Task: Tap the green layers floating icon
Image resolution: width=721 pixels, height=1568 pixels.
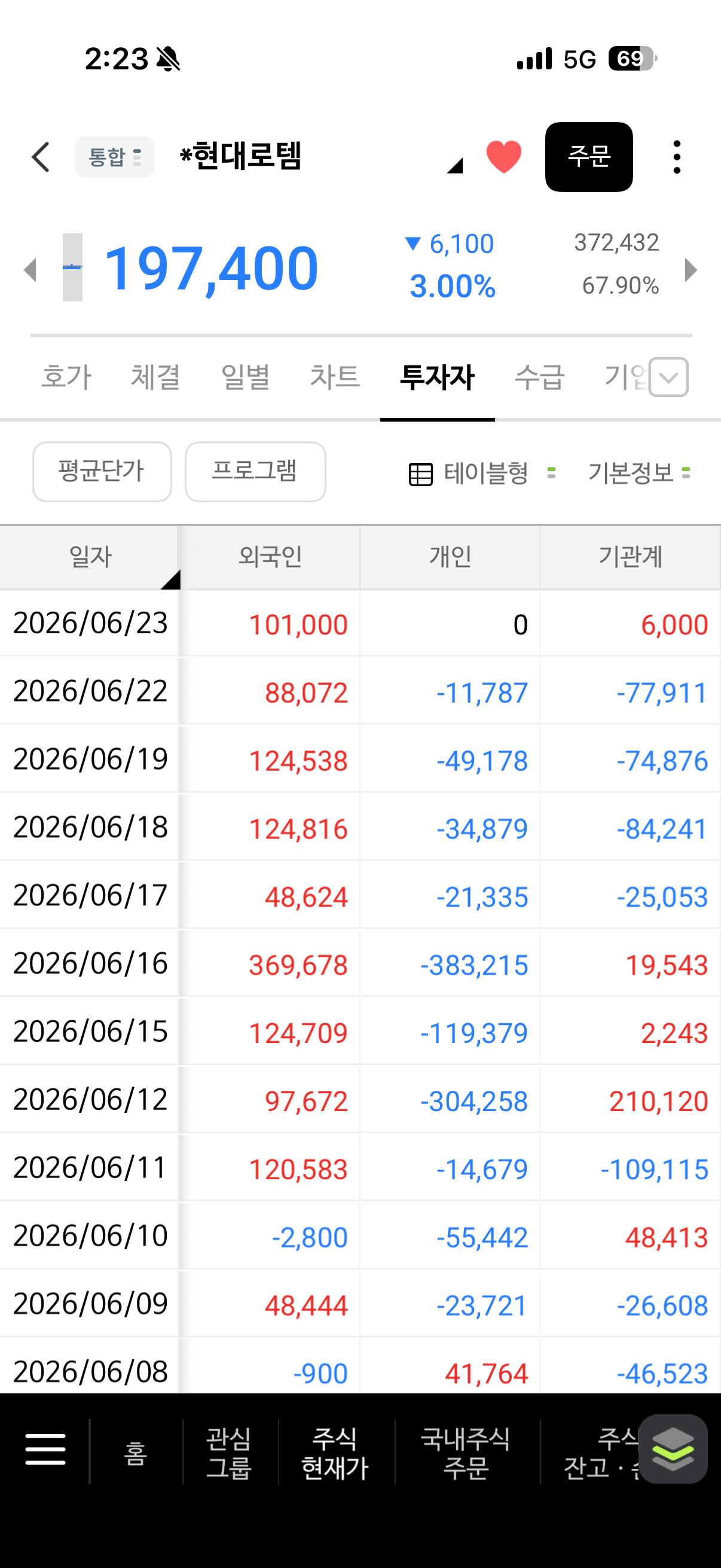Action: [673, 1448]
